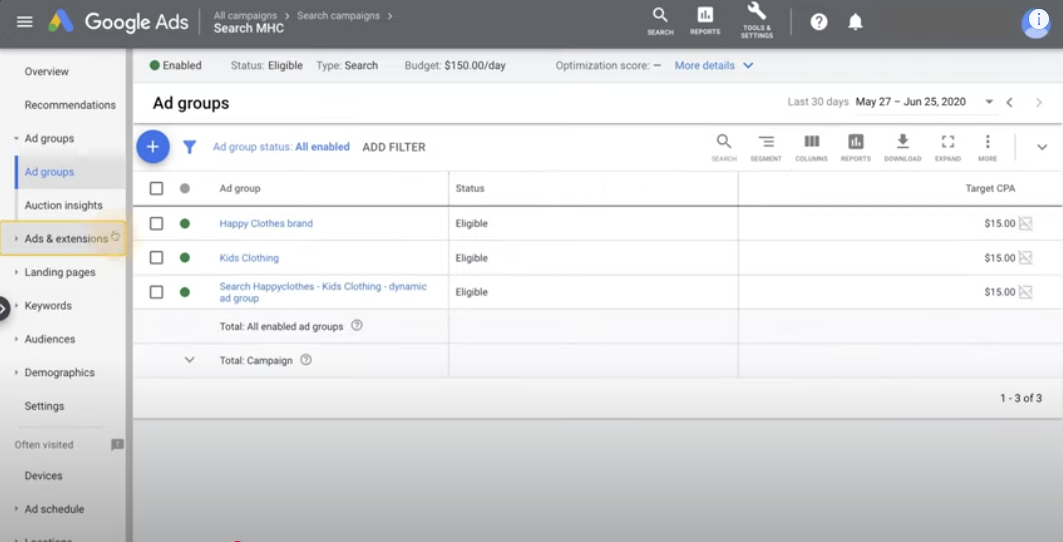Expand Ad schedule in sidebar

pyautogui.click(x=16, y=509)
